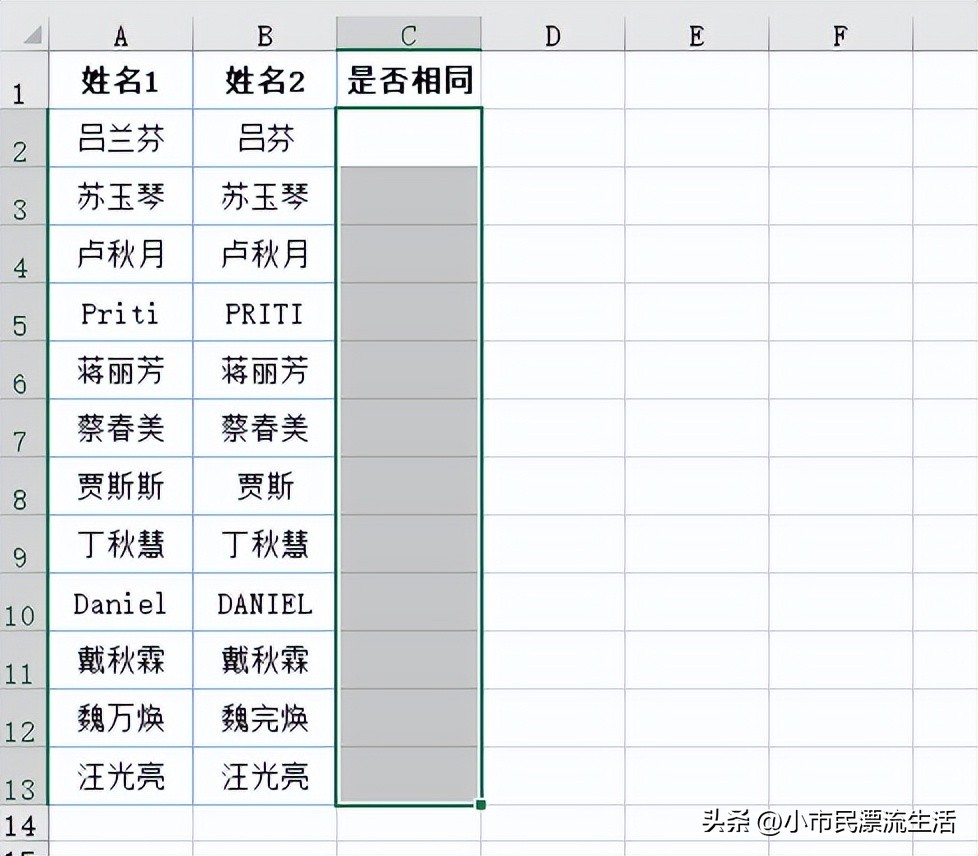Select row 8 header

[23, 486]
